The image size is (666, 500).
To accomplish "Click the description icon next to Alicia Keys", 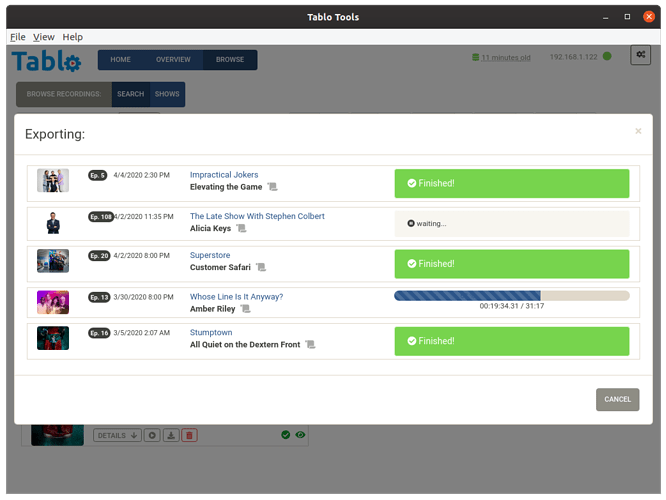I will click(241, 229).
